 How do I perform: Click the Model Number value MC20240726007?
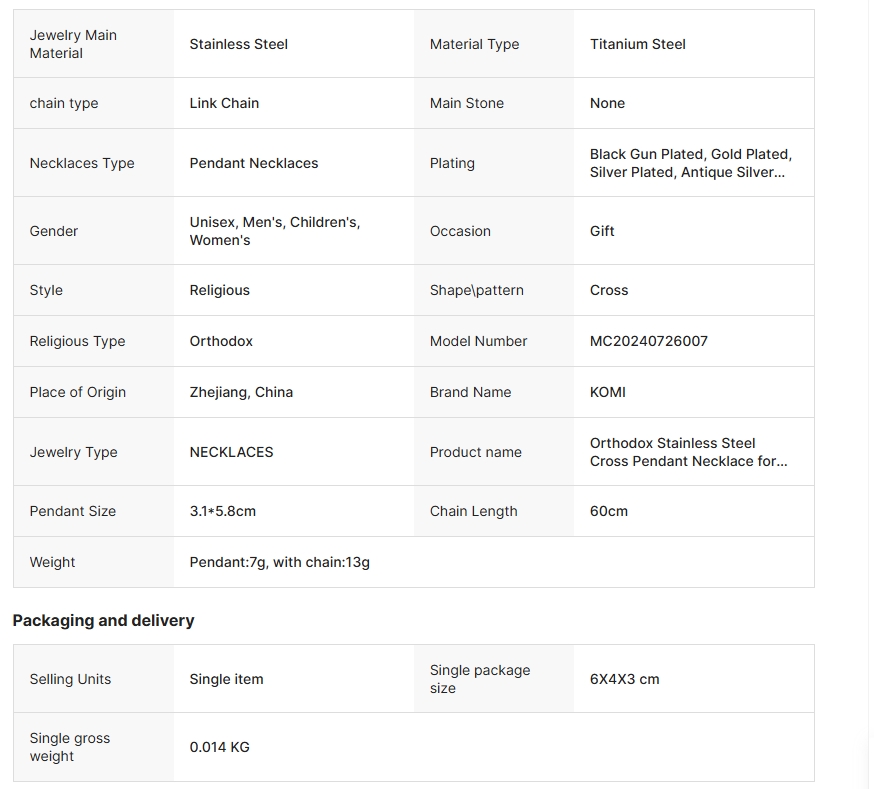(x=648, y=341)
